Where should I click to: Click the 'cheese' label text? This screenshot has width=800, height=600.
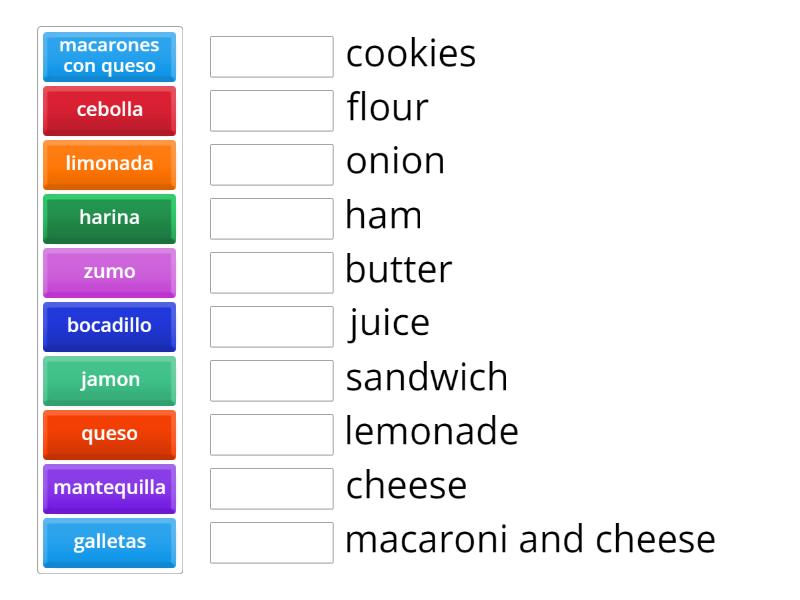(x=405, y=486)
